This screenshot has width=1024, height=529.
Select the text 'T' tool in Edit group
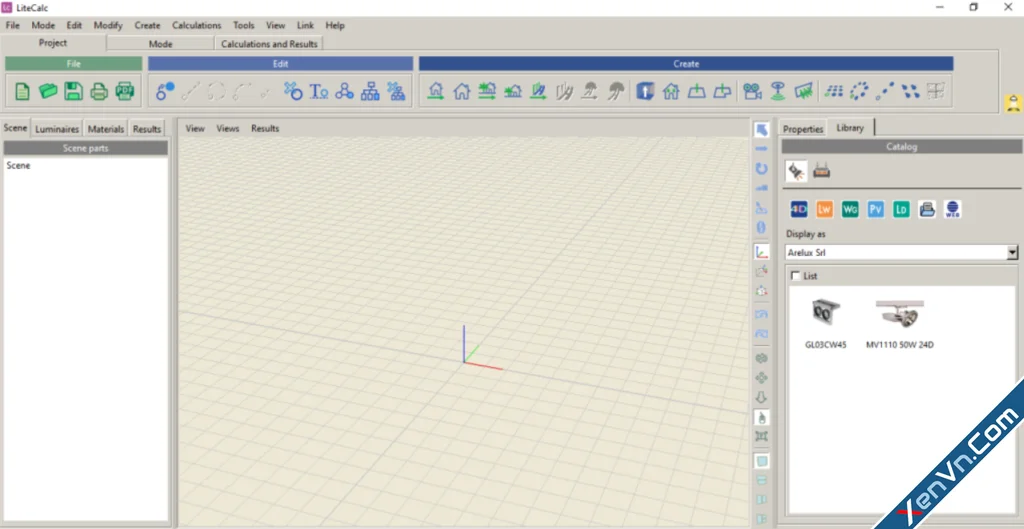(x=319, y=91)
